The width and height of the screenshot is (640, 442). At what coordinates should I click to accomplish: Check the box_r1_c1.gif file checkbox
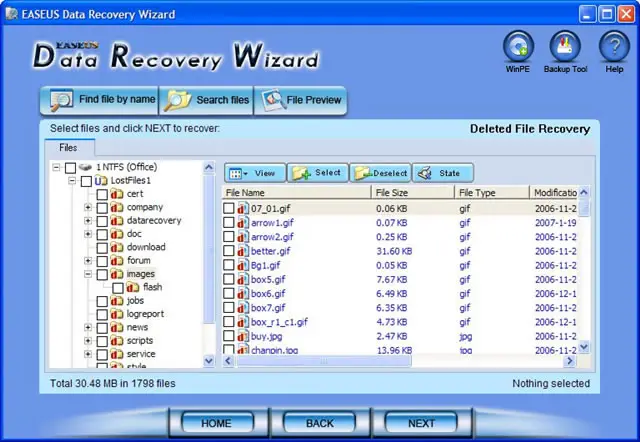pos(229,322)
